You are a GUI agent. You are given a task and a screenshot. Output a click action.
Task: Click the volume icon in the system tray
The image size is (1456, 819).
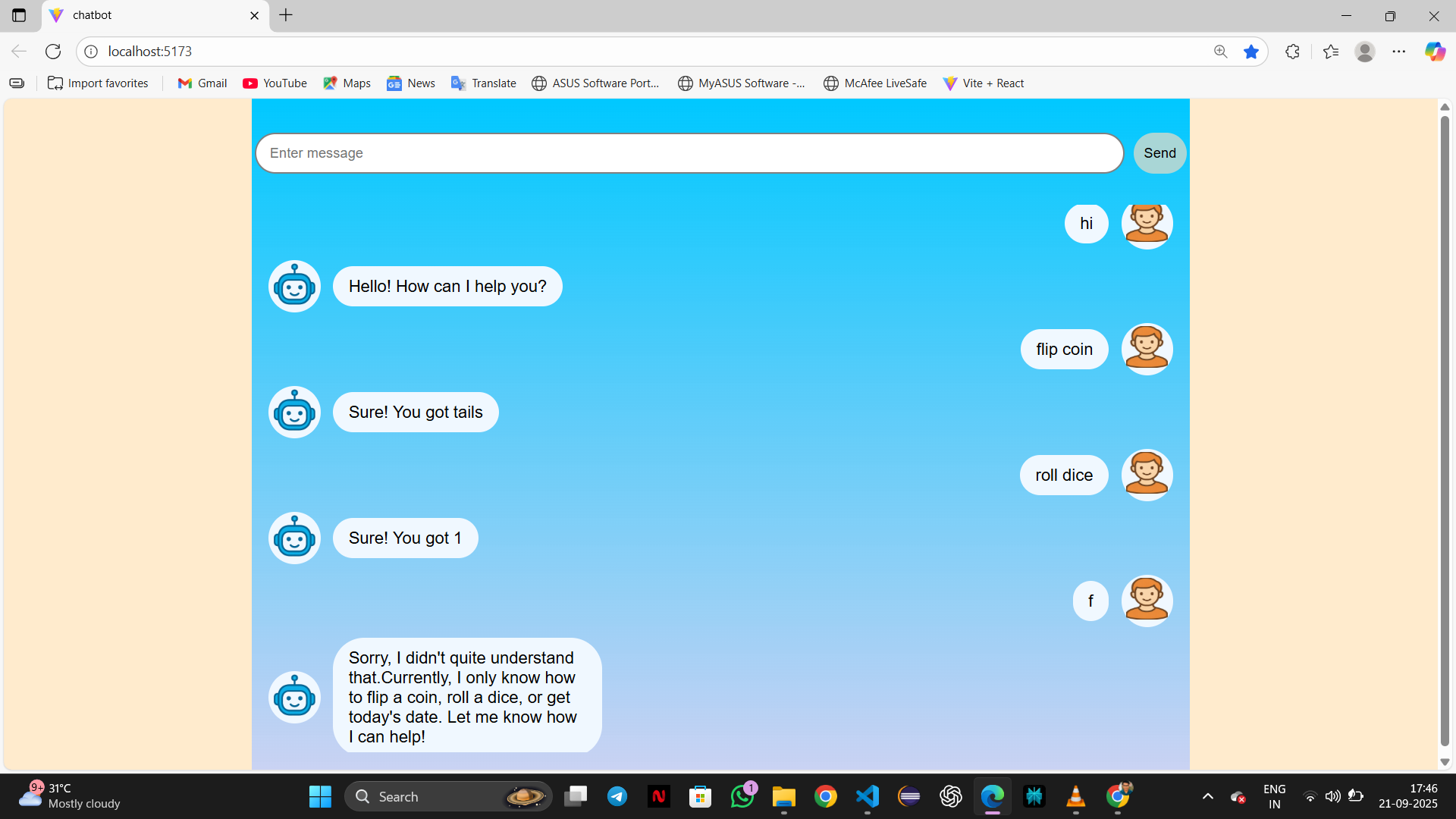[1332, 796]
